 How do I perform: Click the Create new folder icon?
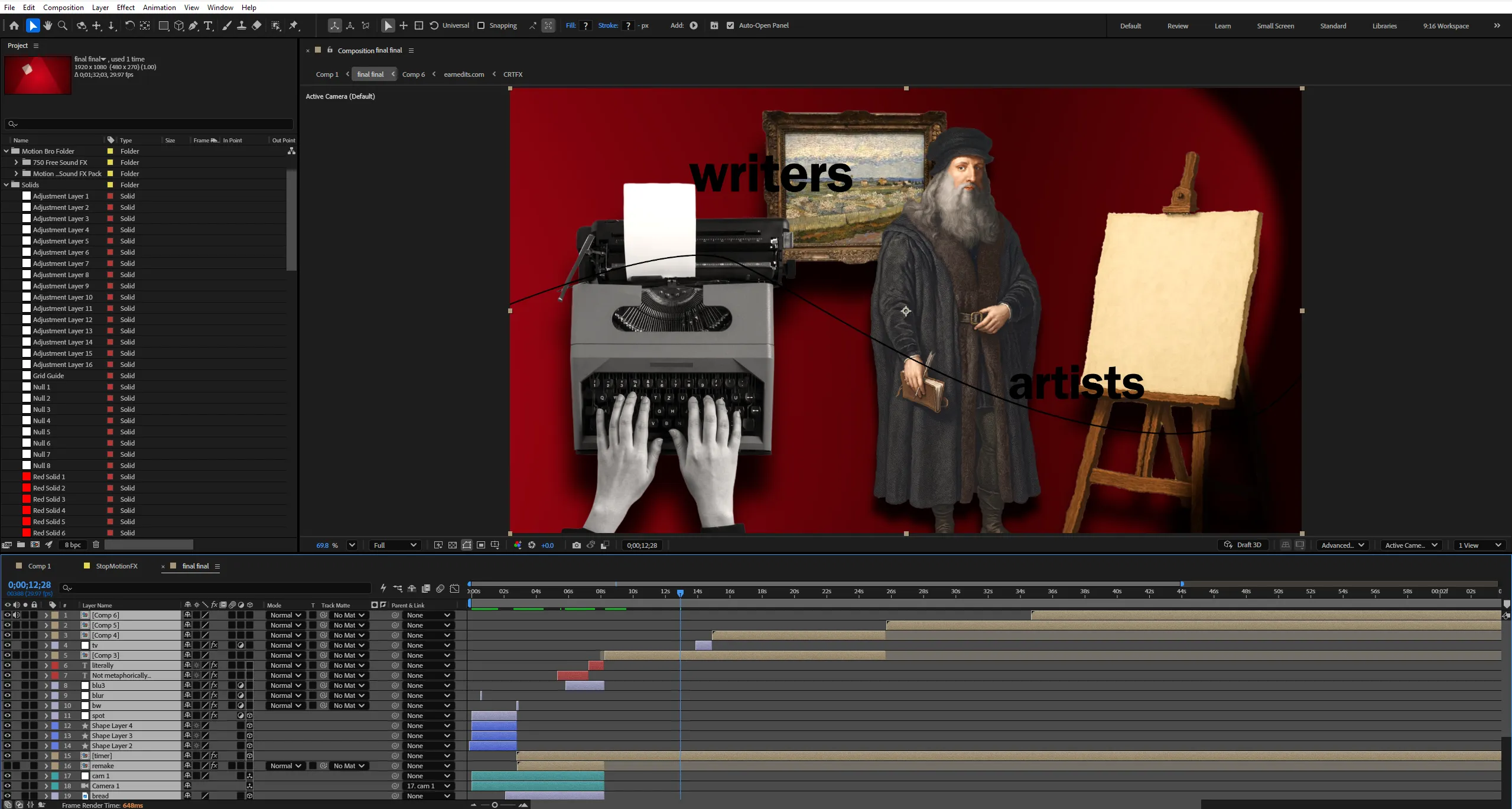[x=21, y=545]
